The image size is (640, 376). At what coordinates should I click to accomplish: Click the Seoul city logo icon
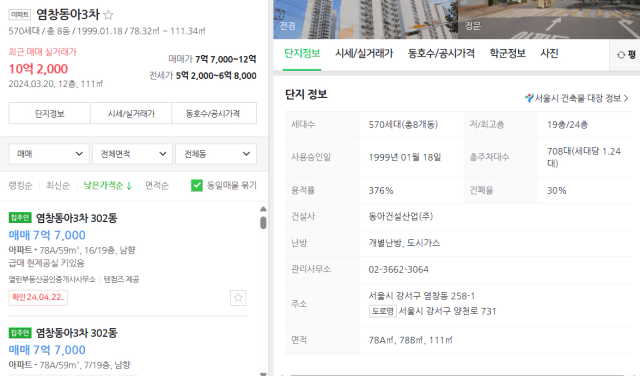pyautogui.click(x=529, y=98)
